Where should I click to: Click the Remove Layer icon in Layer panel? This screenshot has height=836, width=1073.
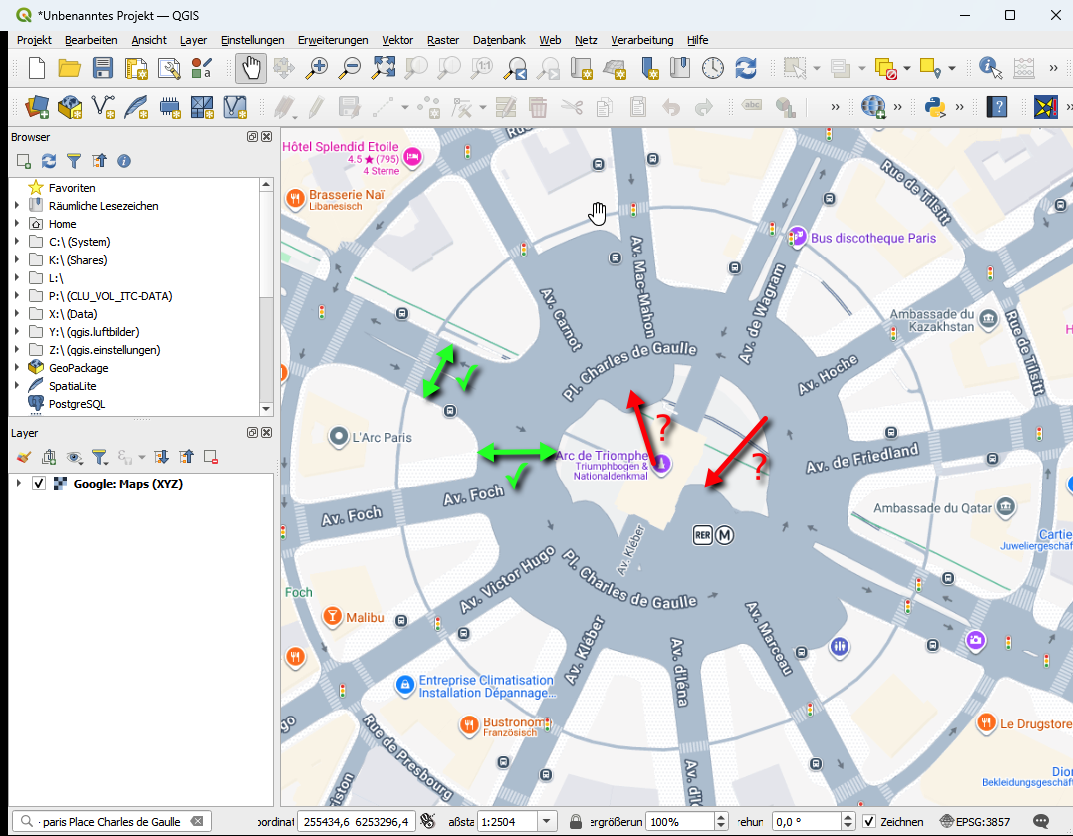pyautogui.click(x=211, y=457)
